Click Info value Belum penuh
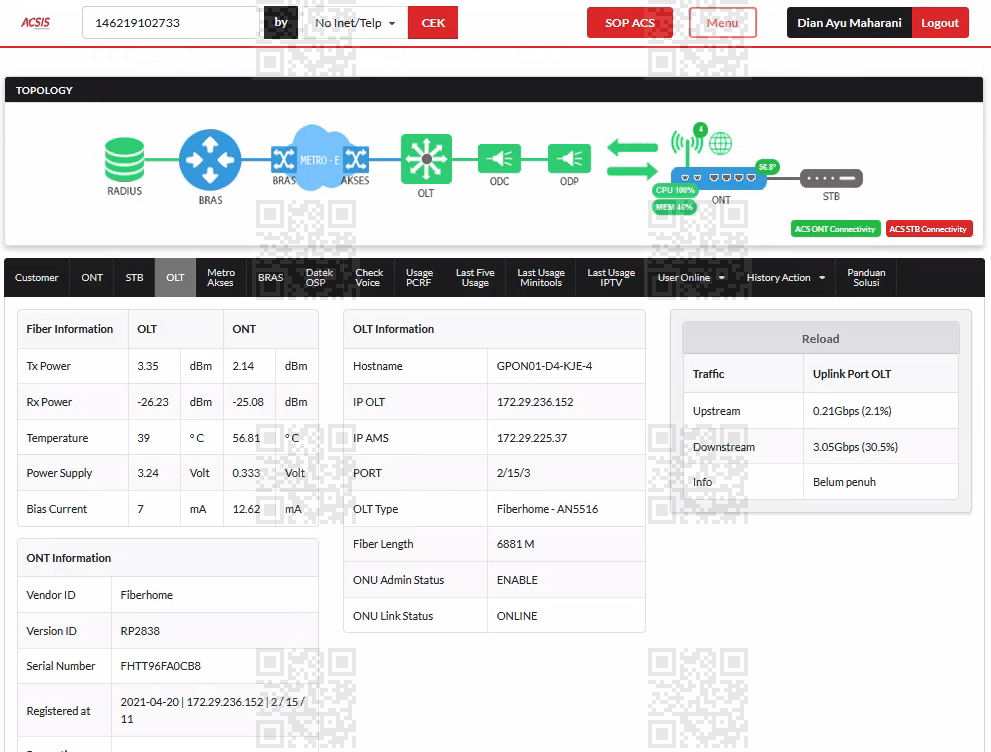The image size is (991, 752). tap(844, 482)
